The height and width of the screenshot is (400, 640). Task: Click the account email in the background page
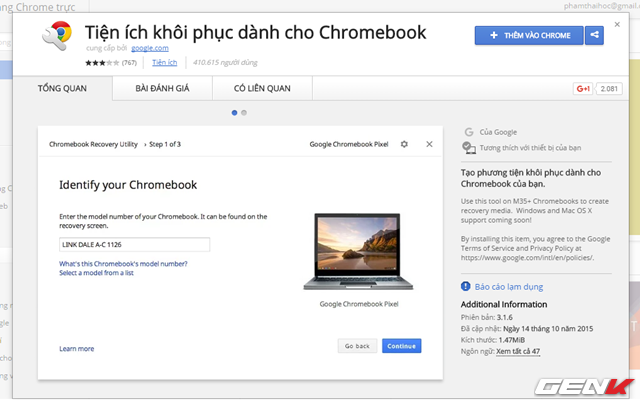(602, 6)
